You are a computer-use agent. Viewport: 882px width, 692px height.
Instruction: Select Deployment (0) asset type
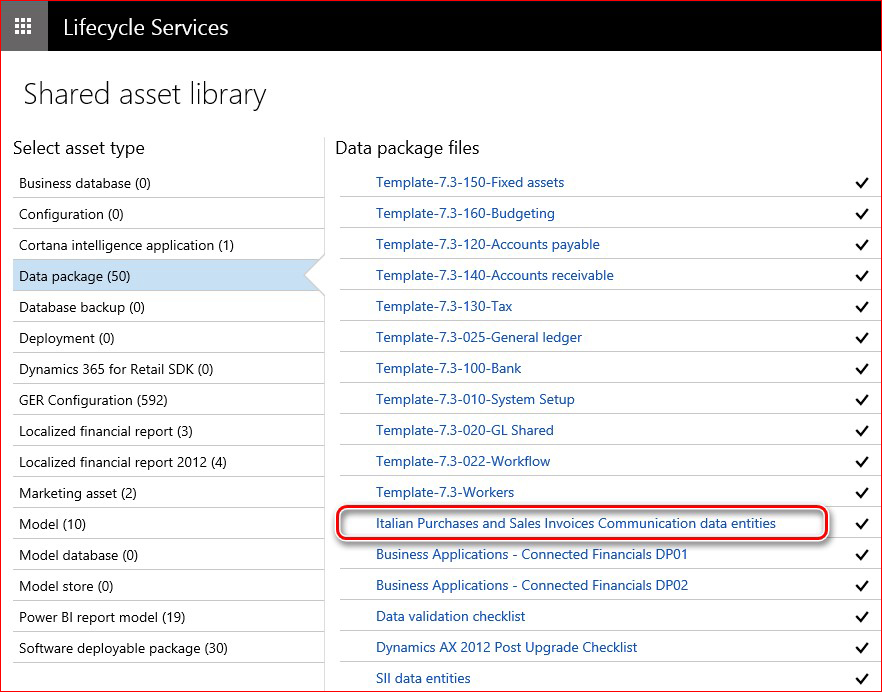tap(168, 338)
